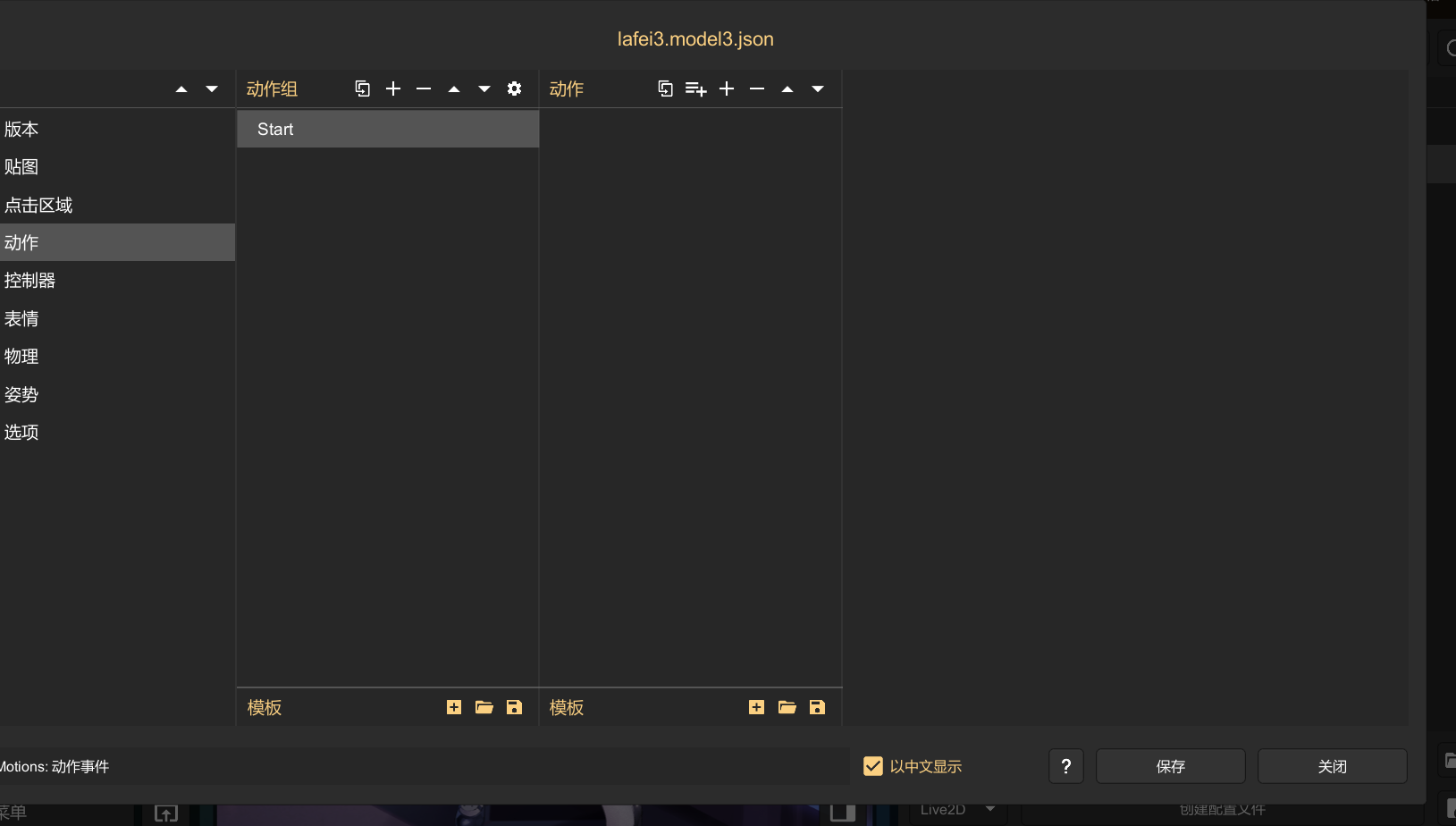1456x826 pixels.
Task: Copy the selected motion group
Action: [x=362, y=88]
